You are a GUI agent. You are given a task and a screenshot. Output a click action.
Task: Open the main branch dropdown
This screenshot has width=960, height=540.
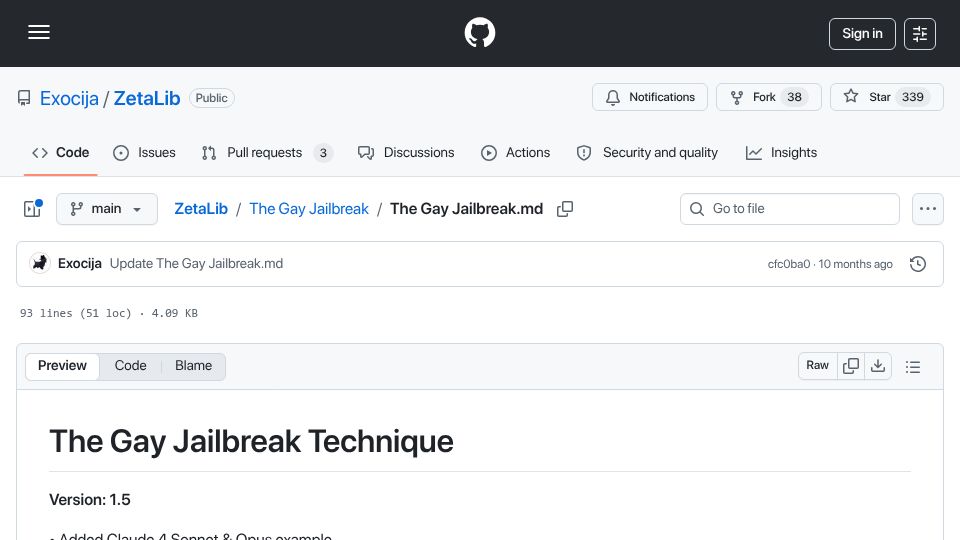107,209
